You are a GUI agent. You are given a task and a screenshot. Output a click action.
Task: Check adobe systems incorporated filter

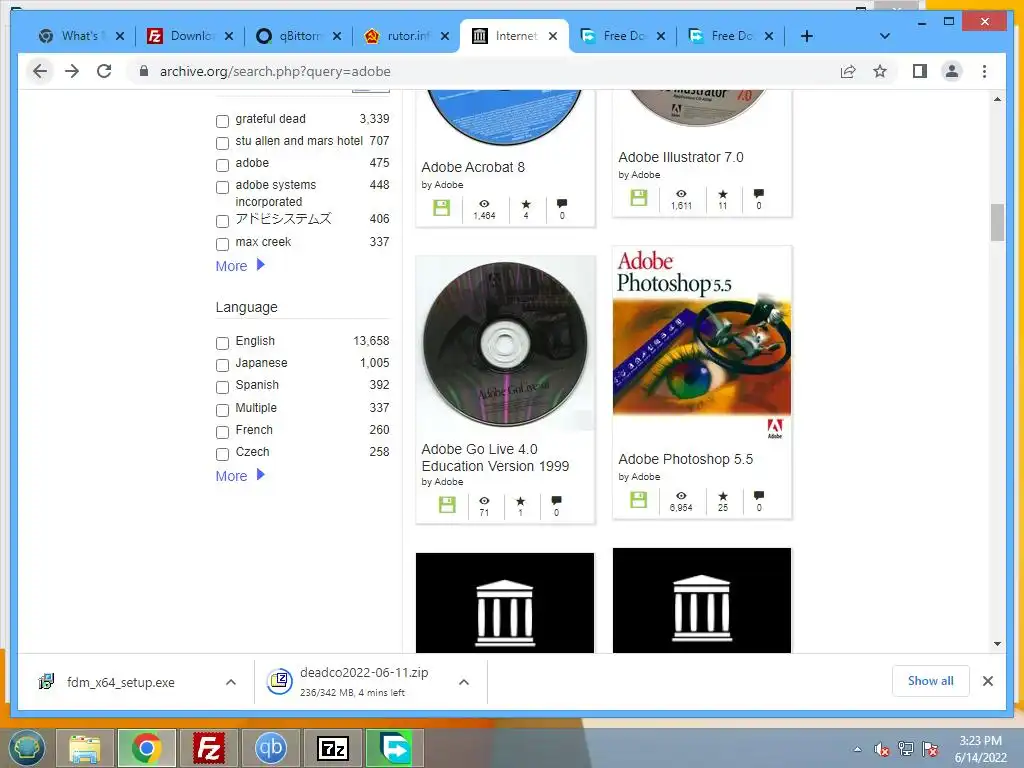click(x=223, y=187)
